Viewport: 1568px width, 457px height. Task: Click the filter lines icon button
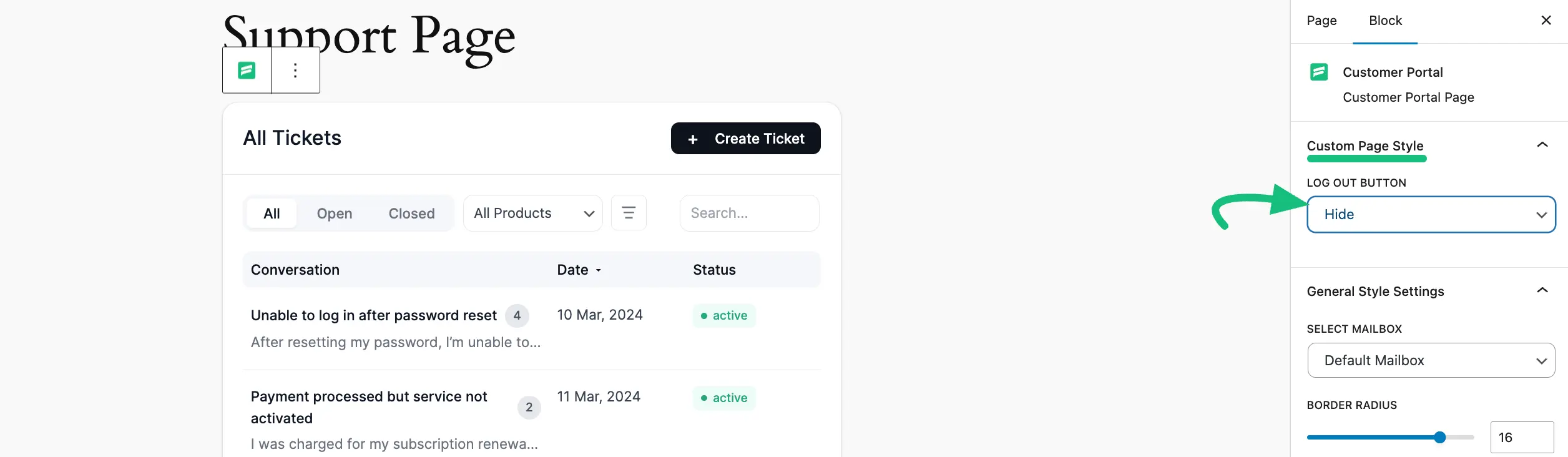(629, 213)
